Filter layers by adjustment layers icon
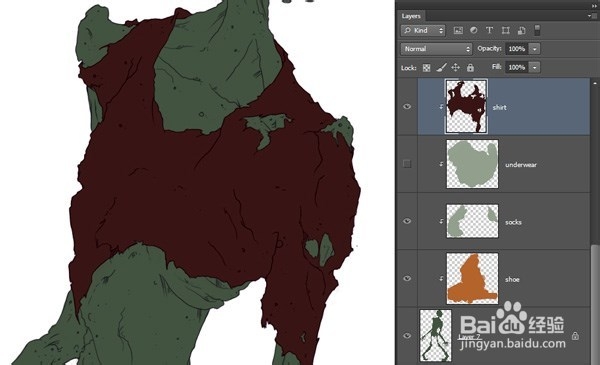 pyautogui.click(x=474, y=30)
